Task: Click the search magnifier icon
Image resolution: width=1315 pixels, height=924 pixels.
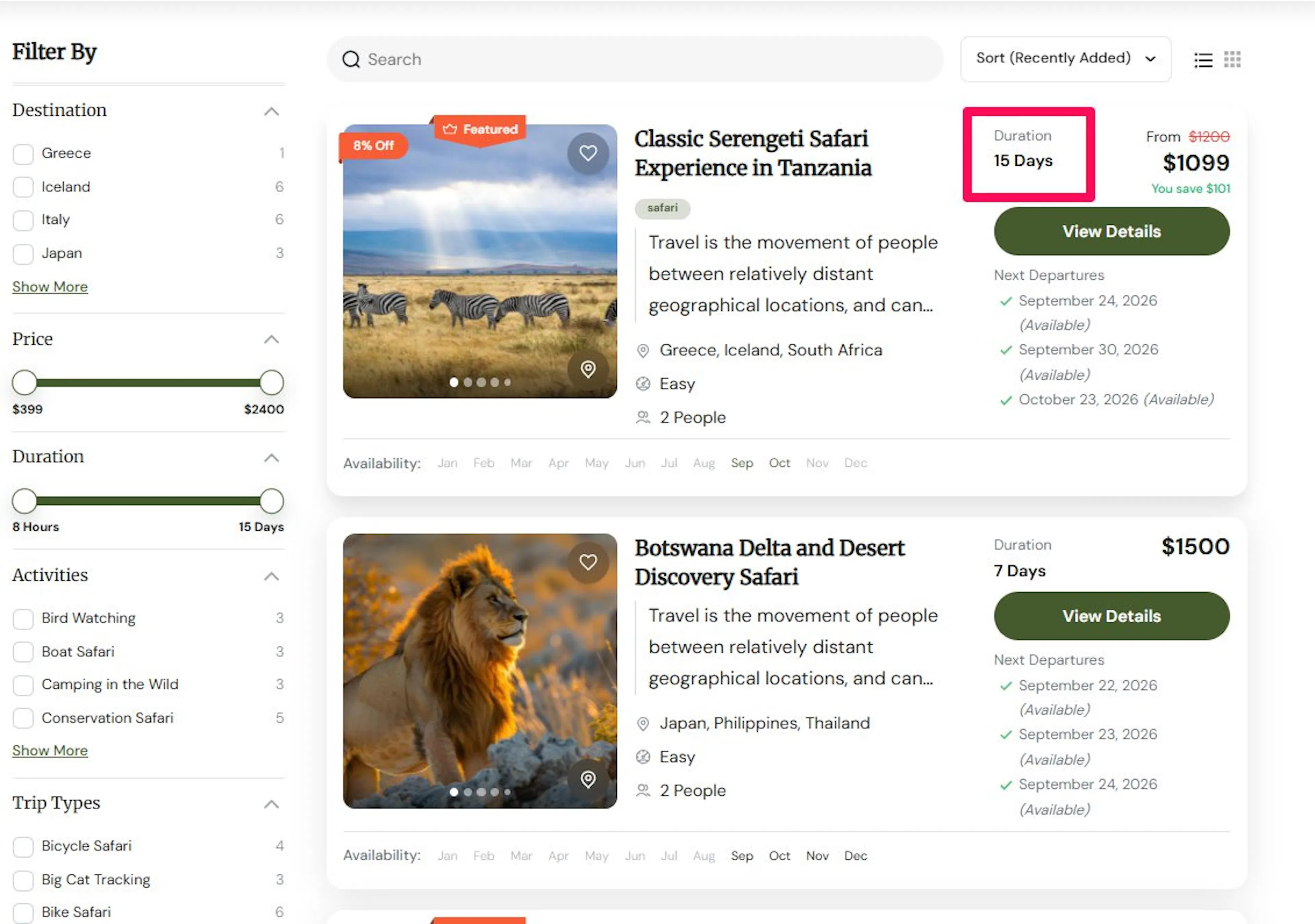Action: [x=351, y=60]
